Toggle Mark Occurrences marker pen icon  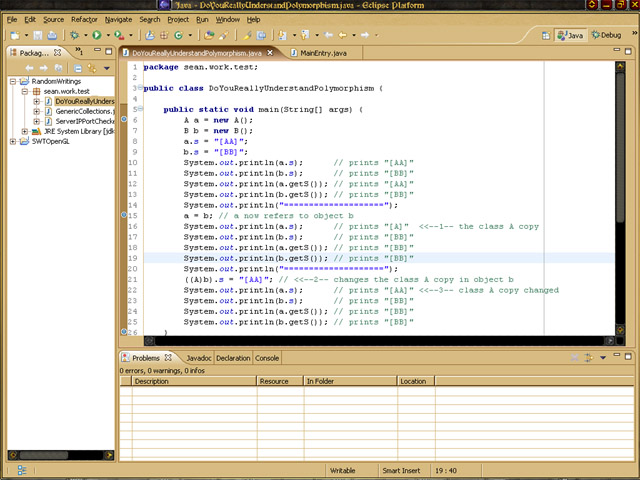pyautogui.click(x=246, y=36)
